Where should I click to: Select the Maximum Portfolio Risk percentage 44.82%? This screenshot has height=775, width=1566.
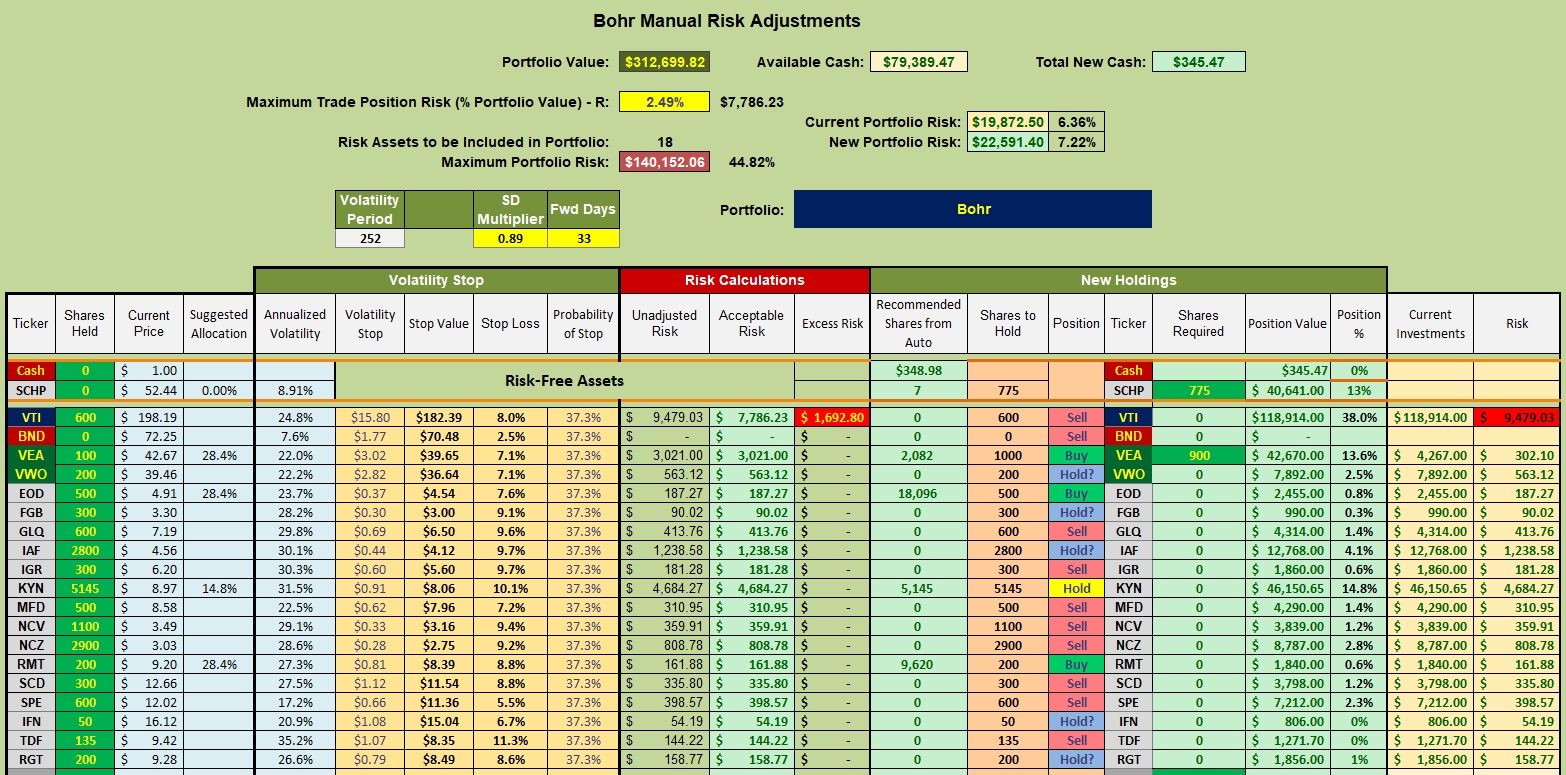(x=751, y=162)
